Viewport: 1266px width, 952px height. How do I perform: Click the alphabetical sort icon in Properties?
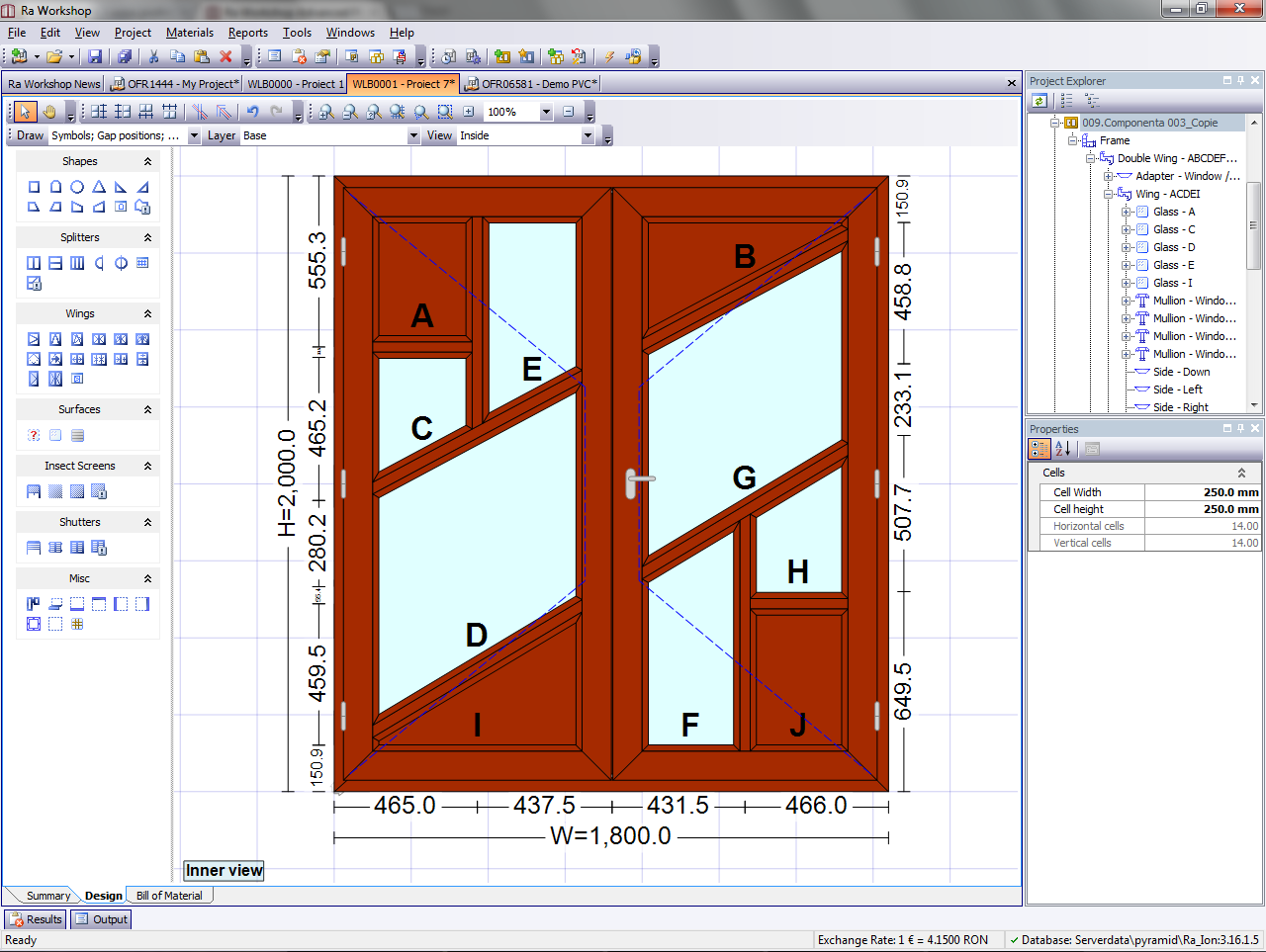(x=1062, y=449)
